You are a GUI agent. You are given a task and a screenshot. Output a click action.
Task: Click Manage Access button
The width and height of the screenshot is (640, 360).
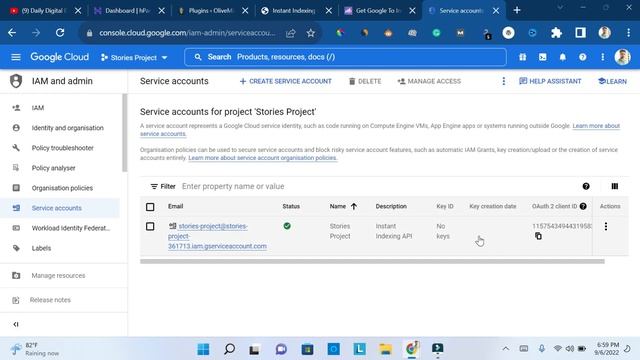[429, 81]
